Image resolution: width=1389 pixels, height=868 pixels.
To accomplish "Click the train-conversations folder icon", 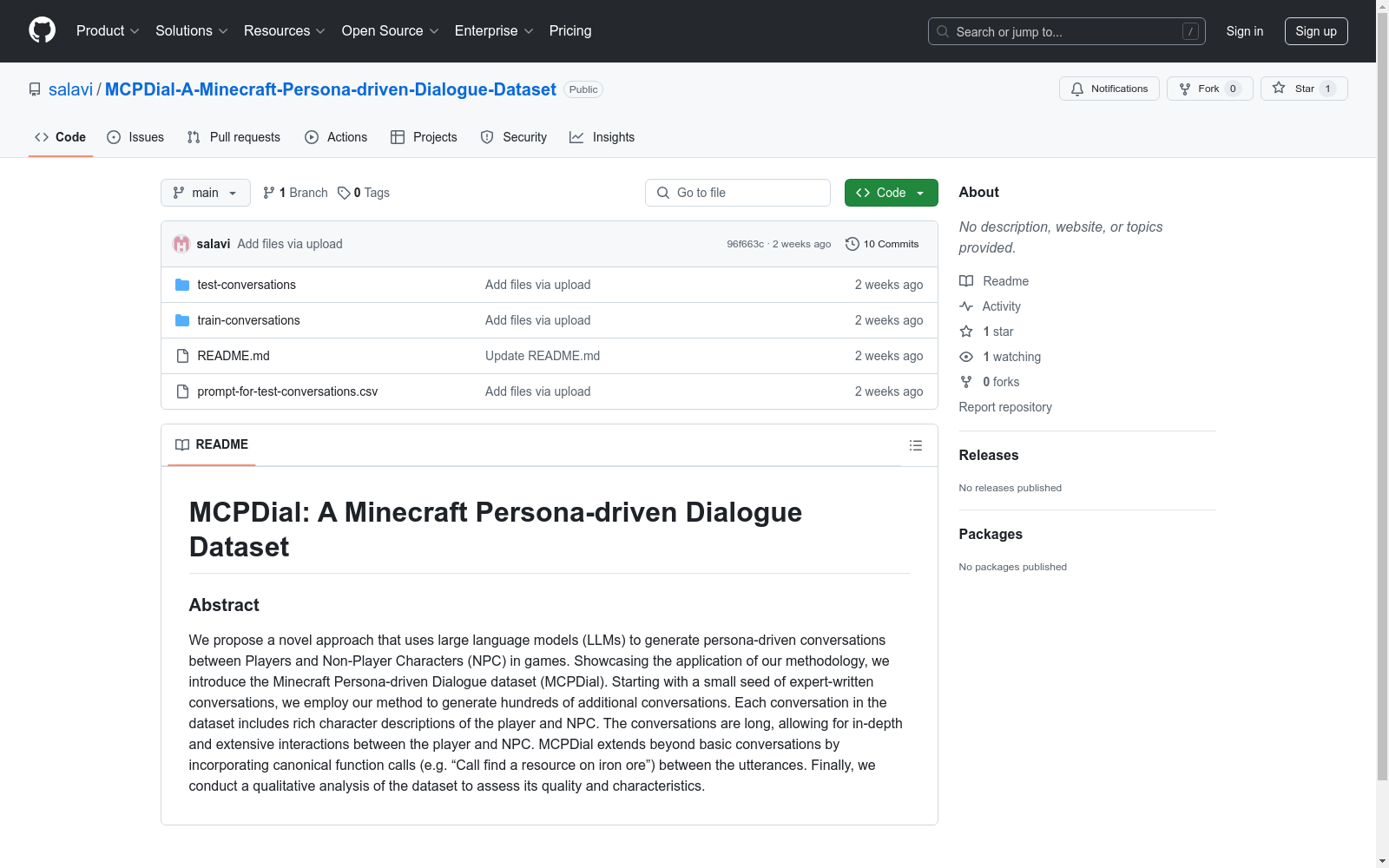I will tap(182, 320).
